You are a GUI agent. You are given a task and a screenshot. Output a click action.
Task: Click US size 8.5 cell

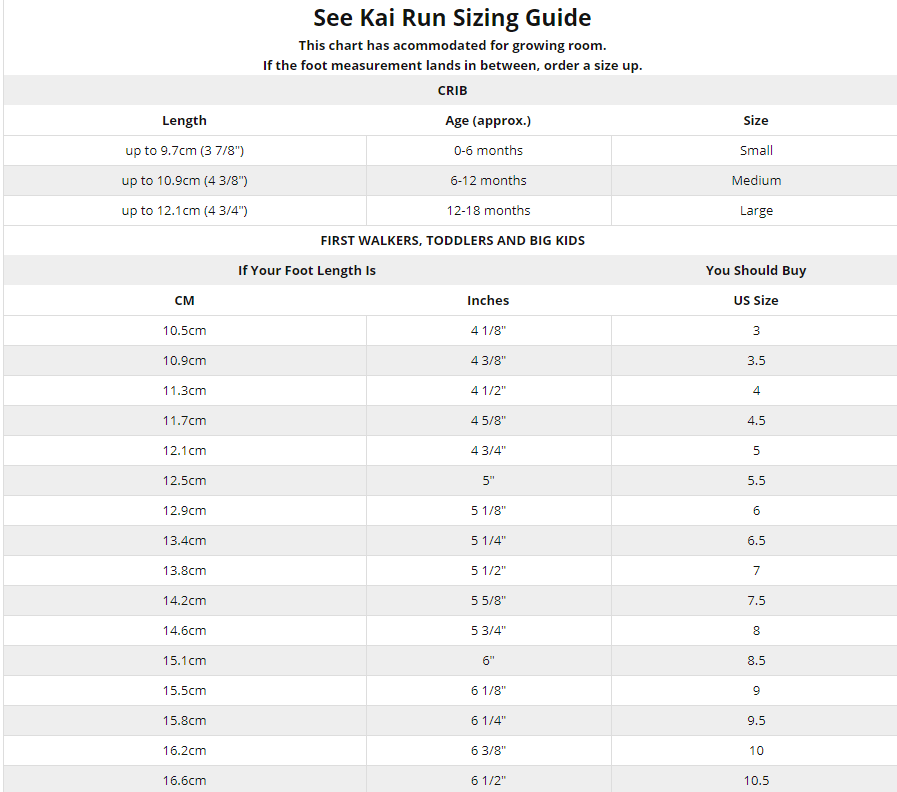point(756,660)
